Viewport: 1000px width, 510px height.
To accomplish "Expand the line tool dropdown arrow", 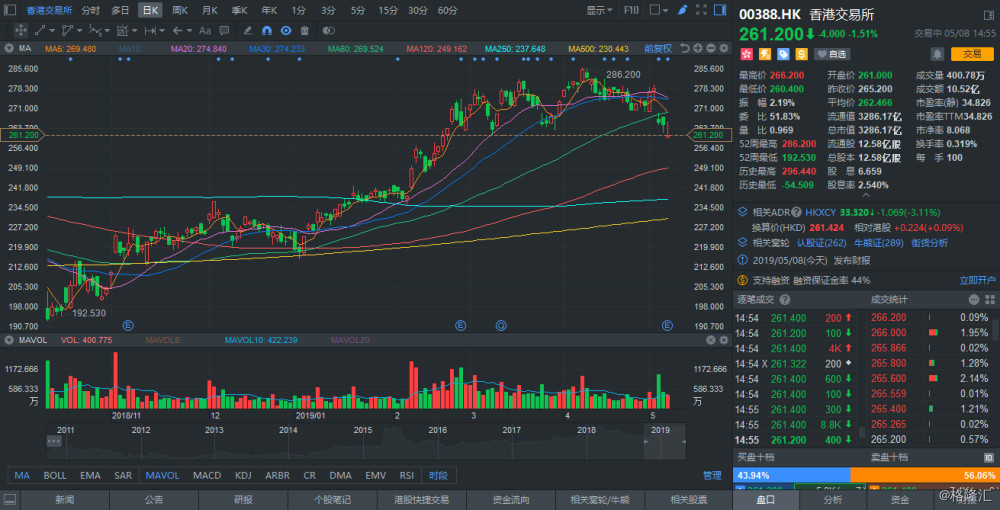I will pyautogui.click(x=52, y=30).
